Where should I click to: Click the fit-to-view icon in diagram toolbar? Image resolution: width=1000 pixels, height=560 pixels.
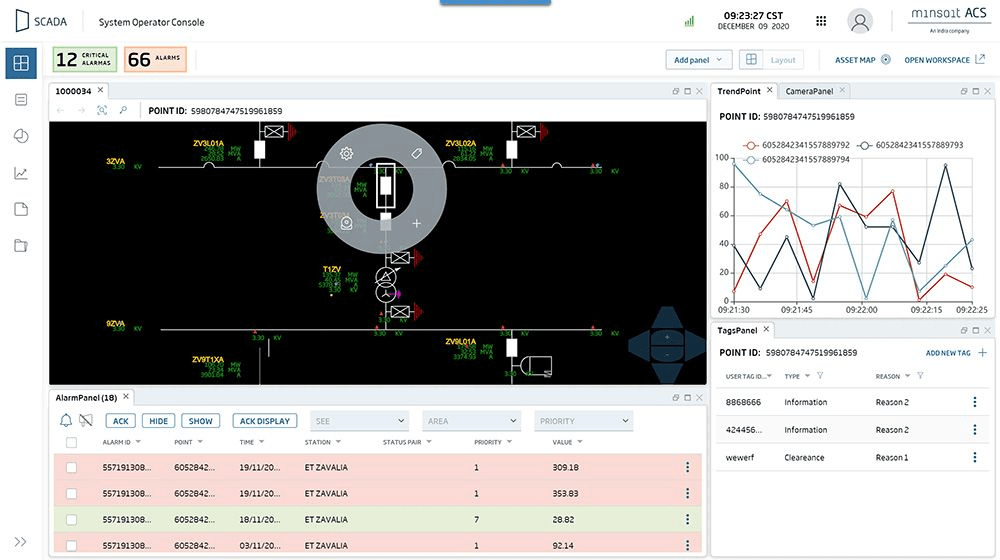102,110
